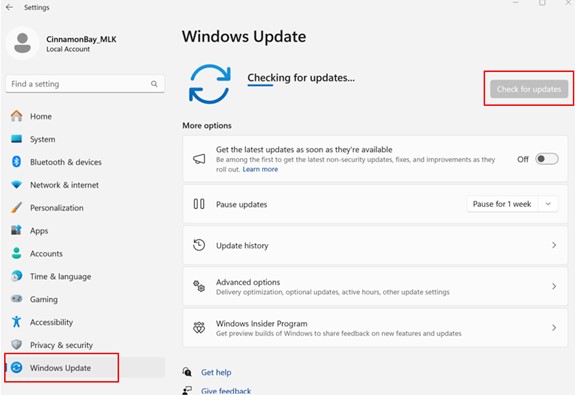This screenshot has height=395, width=575.
Task: Click the checking for updates progress bar
Action: tap(260, 85)
